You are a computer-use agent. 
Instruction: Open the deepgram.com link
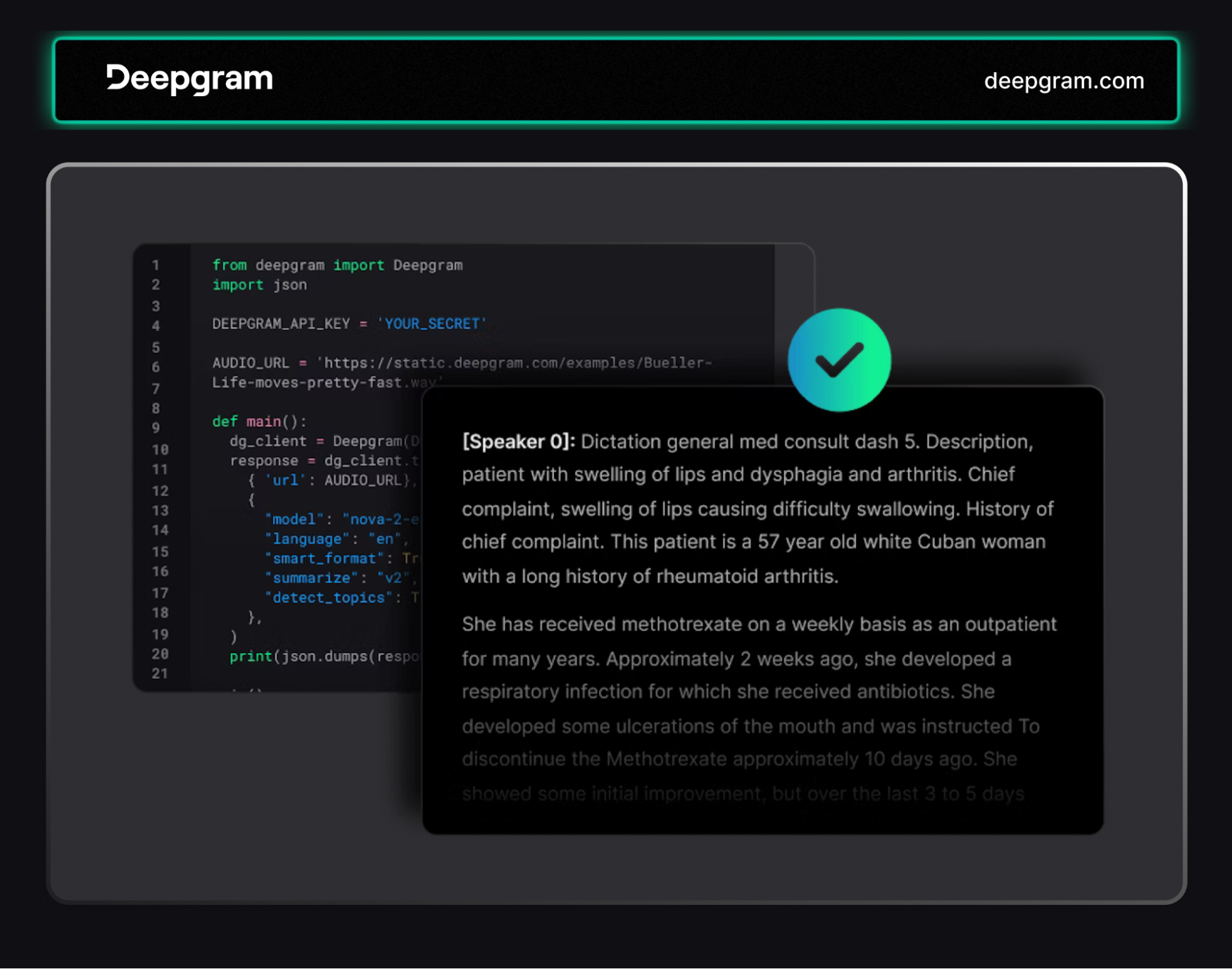point(1064,81)
